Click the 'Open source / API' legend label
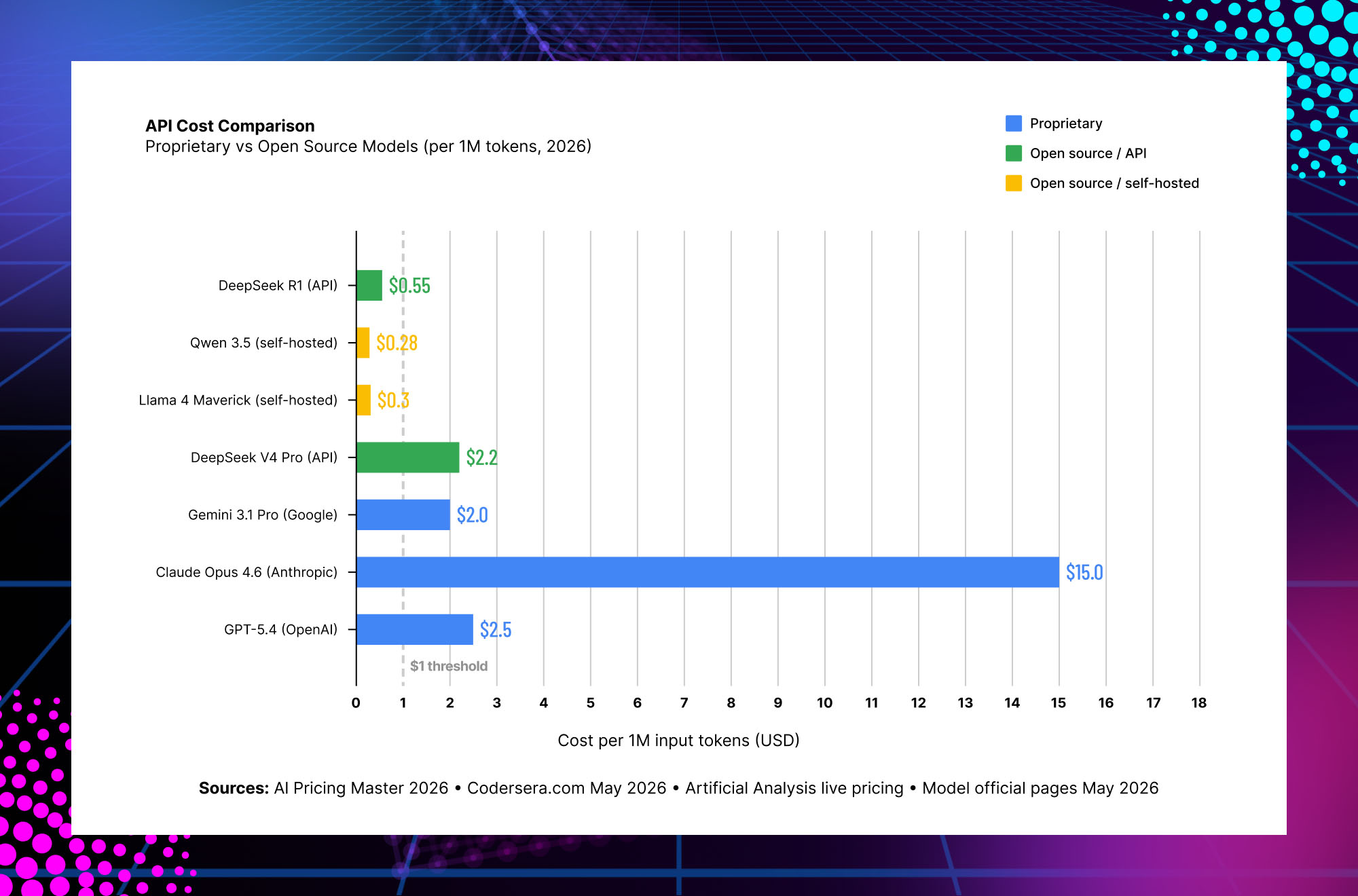Image resolution: width=1358 pixels, height=896 pixels. 1088,153
